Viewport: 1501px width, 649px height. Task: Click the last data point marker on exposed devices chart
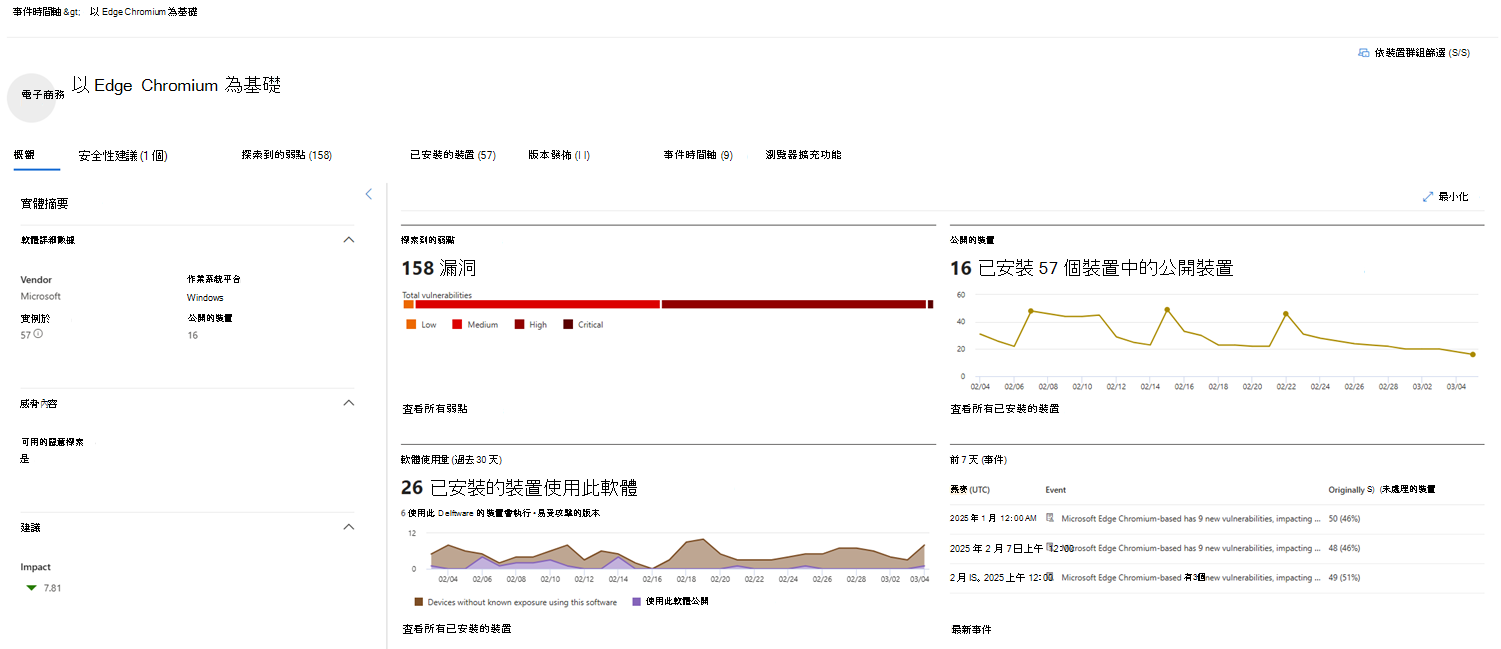coord(1472,354)
